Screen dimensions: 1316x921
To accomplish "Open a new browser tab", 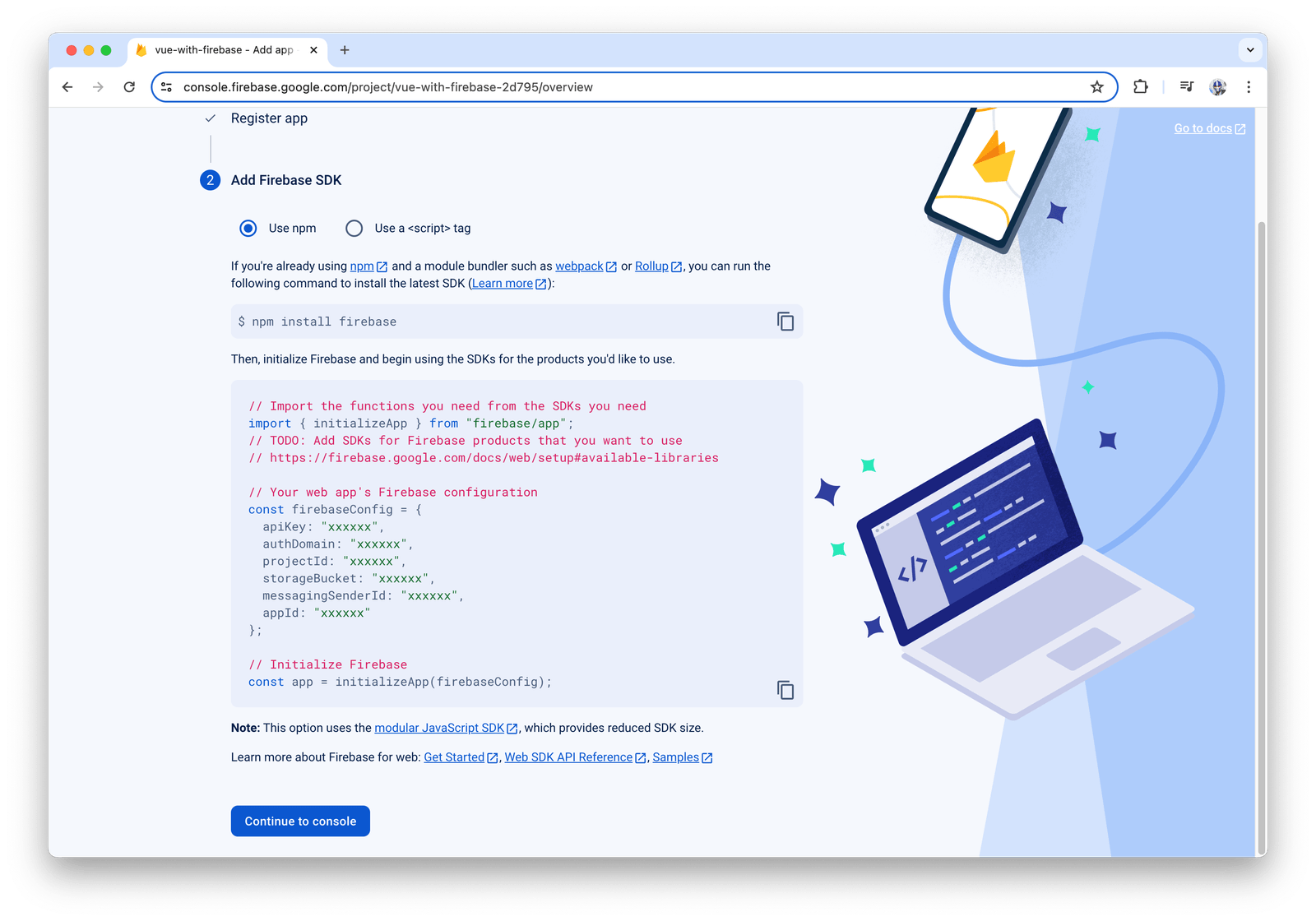I will (x=345, y=50).
